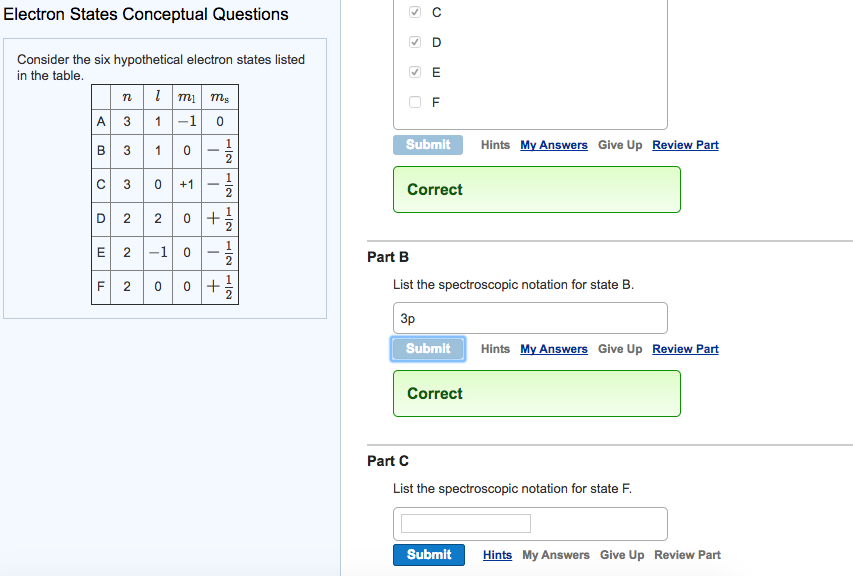Submit the spectroscopic notation for Part C
The width and height of the screenshot is (853, 576).
pos(428,554)
